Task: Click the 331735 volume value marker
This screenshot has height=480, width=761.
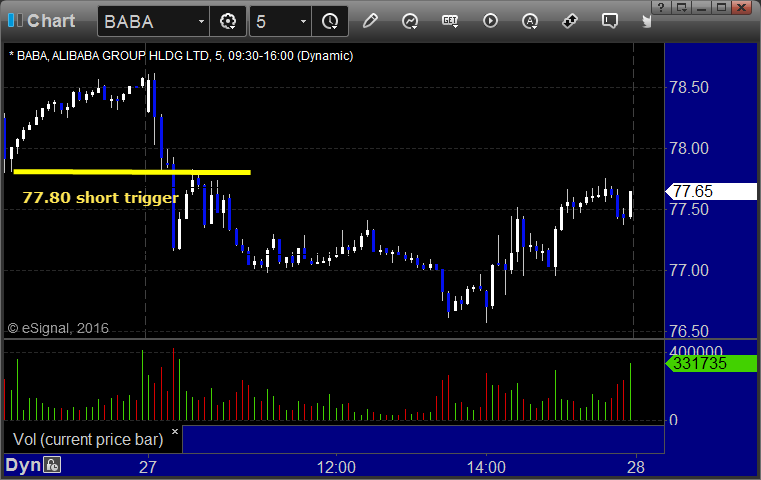Action: click(712, 363)
